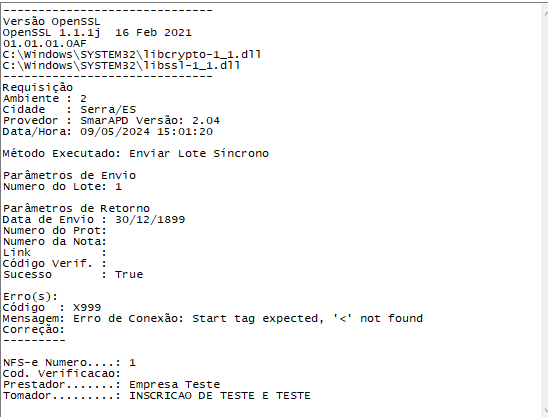Click the 'Start tag expected' error message line
The image size is (548, 417).
pyautogui.click(x=212, y=318)
